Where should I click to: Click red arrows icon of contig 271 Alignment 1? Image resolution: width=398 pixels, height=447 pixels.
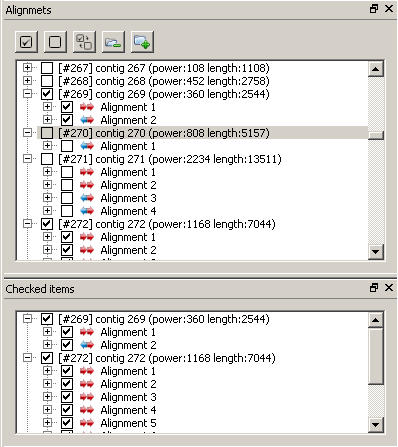coord(87,172)
